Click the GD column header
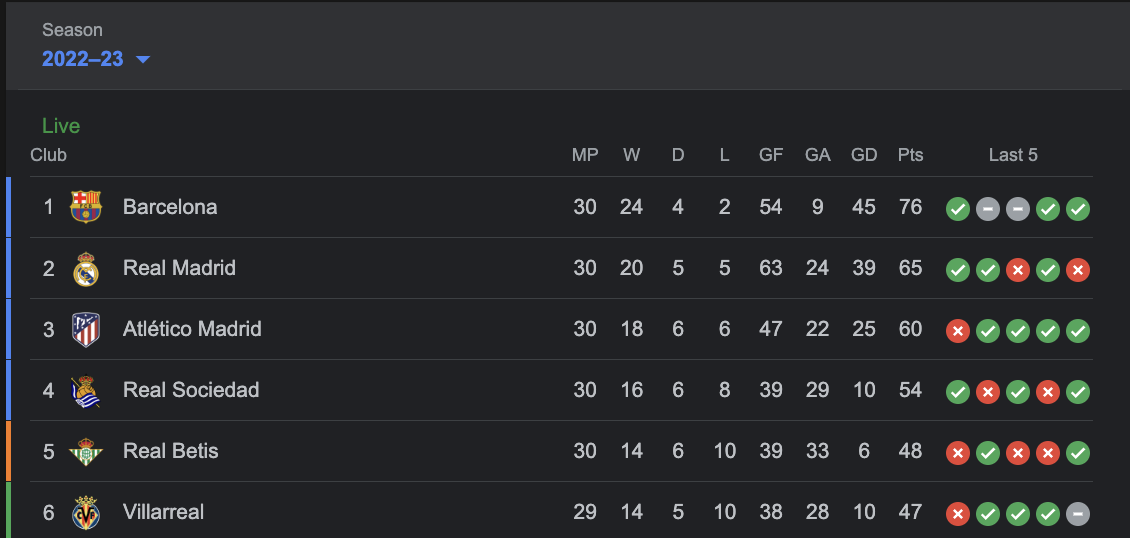This screenshot has width=1130, height=538. [864, 155]
